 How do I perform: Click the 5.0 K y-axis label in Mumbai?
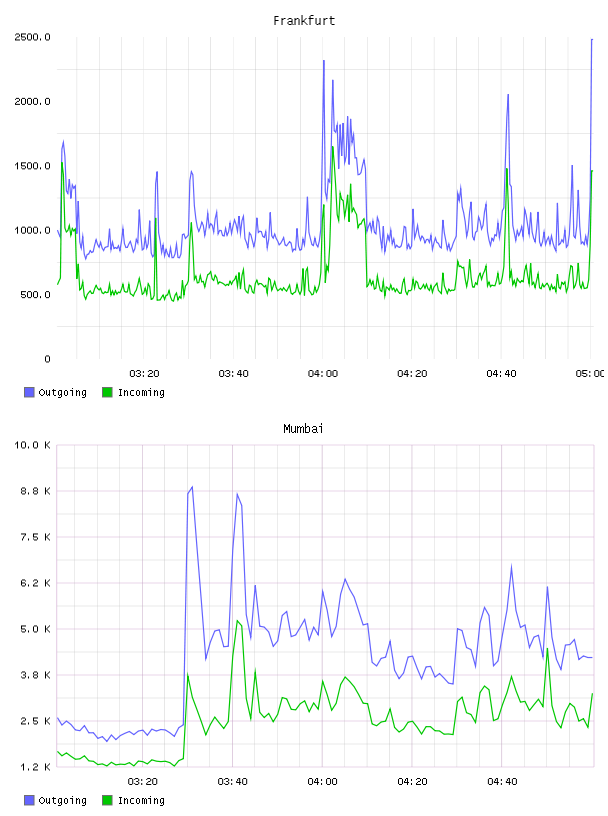click(x=35, y=629)
